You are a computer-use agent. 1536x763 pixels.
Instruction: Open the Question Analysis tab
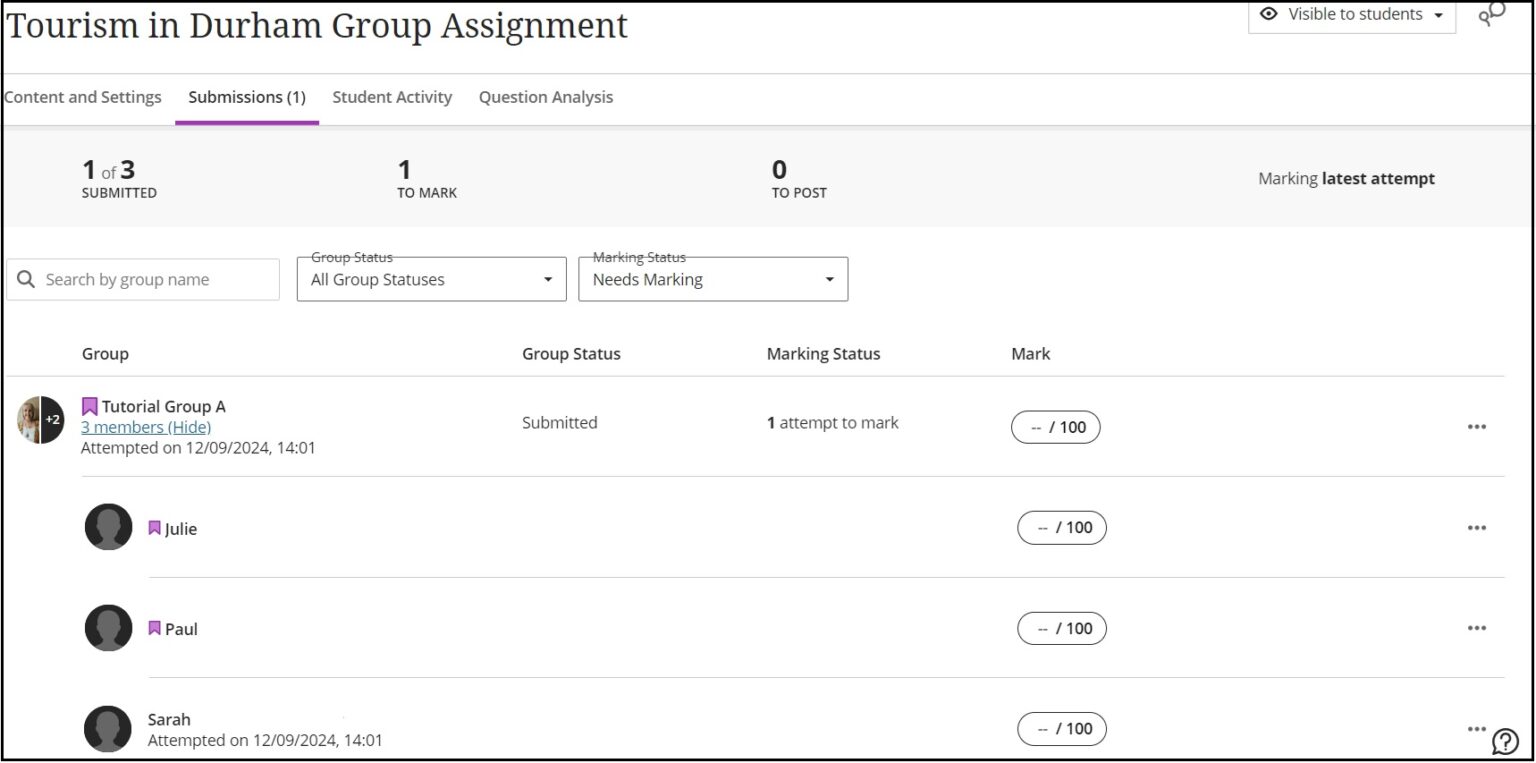click(545, 97)
